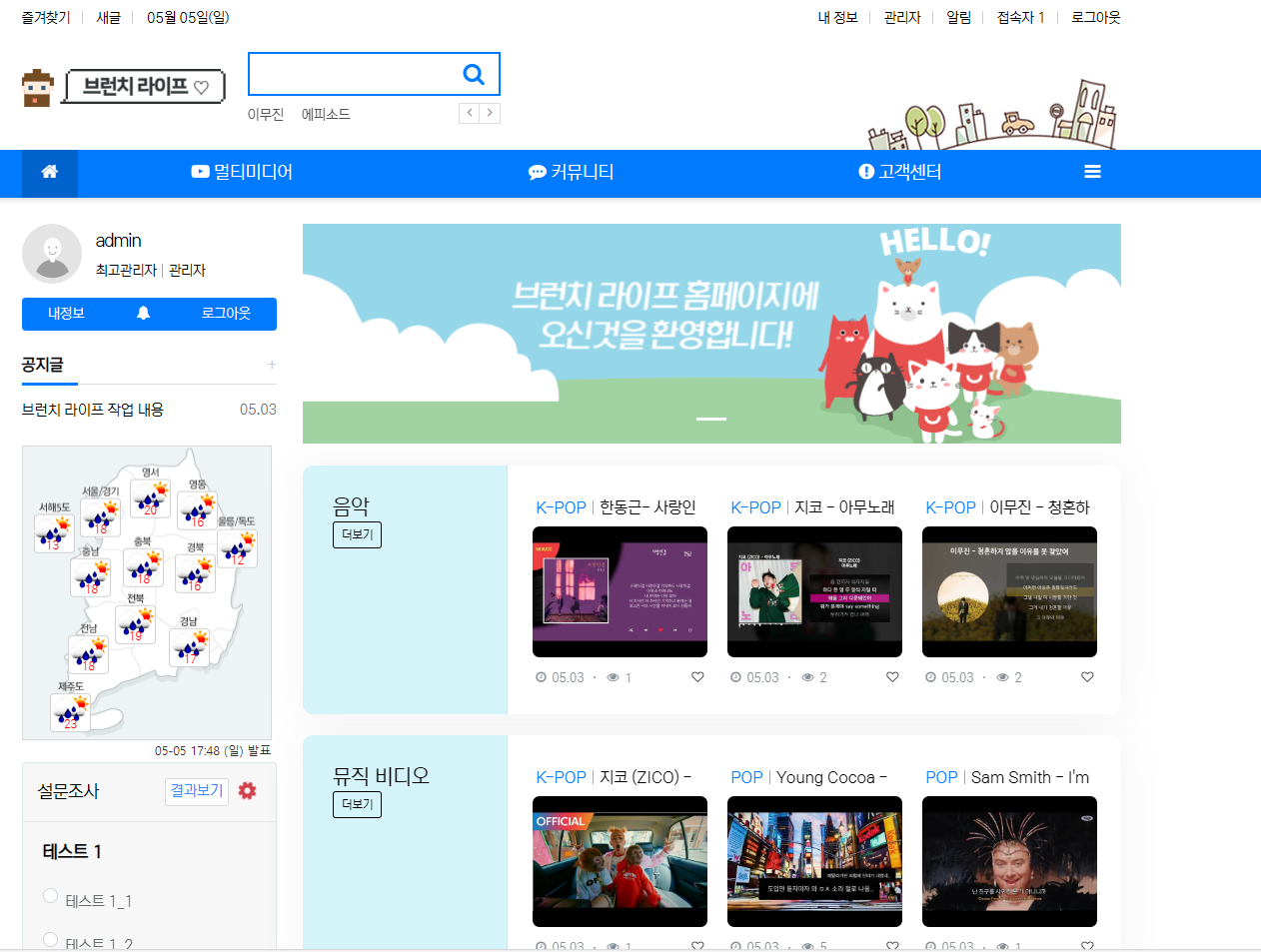The height and width of the screenshot is (952, 1261).
Task: Like the 이무진 - 청혼하 heart icon
Action: 1087,677
